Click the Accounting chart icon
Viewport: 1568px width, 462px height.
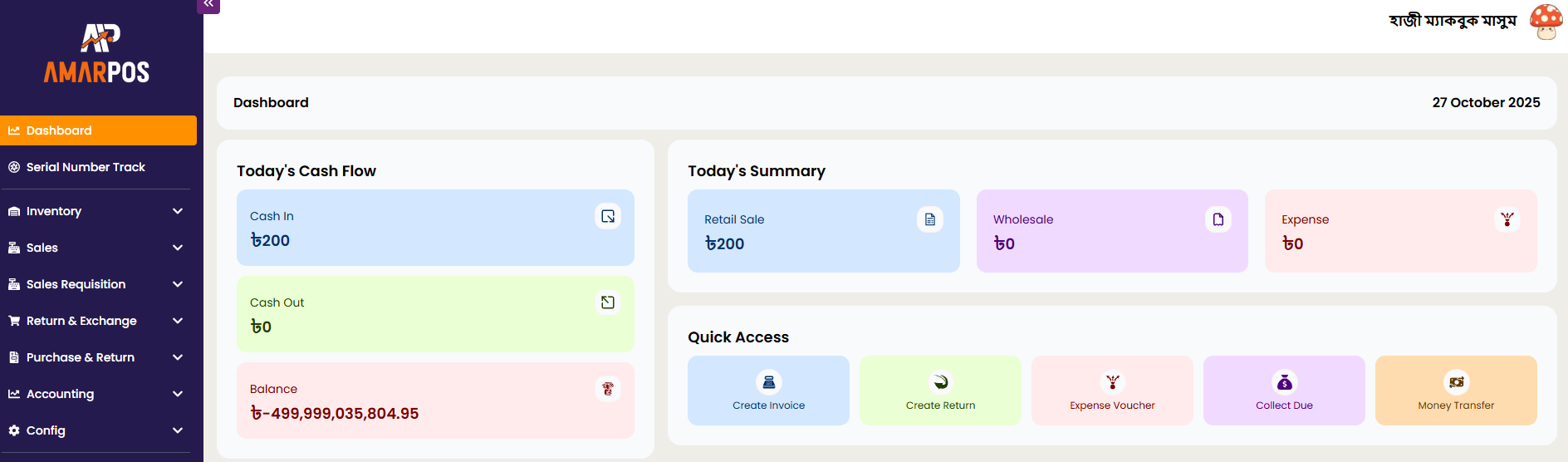tap(14, 394)
